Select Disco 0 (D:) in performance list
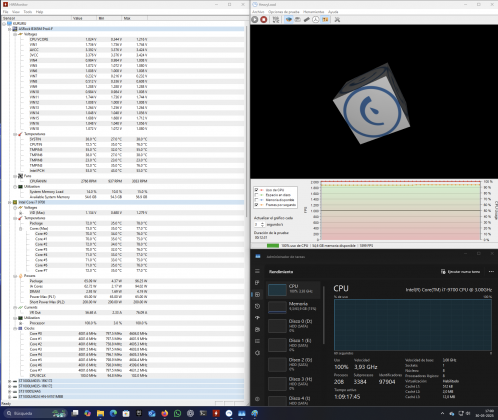The height and width of the screenshot is (420, 498). click(293, 326)
